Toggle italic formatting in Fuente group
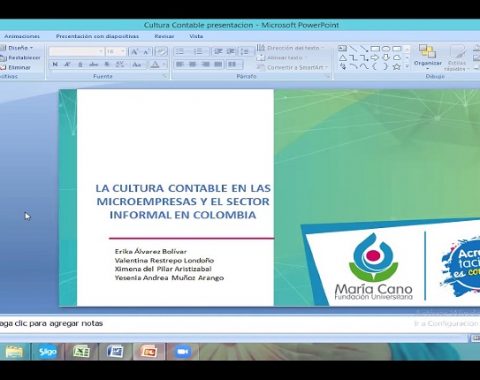480x380 pixels. coord(67,64)
